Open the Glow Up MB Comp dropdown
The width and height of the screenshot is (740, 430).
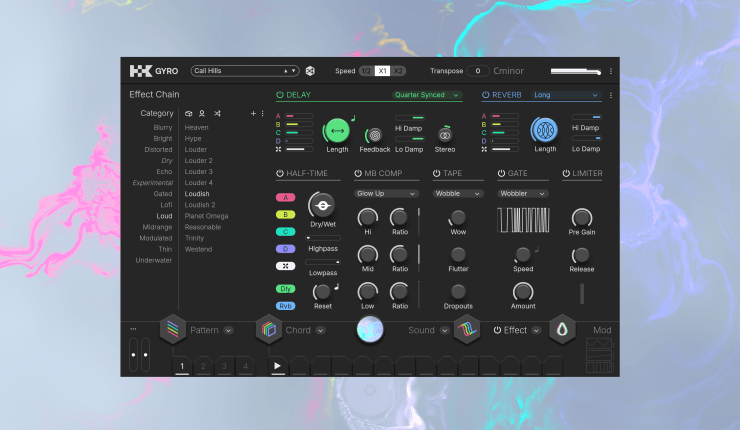pyautogui.click(x=384, y=193)
